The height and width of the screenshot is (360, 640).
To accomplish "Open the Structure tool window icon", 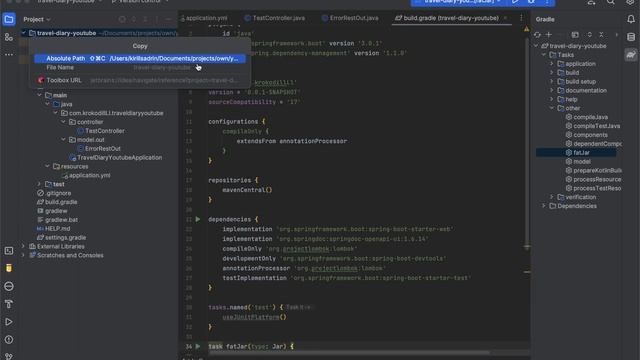I will click(9, 37).
